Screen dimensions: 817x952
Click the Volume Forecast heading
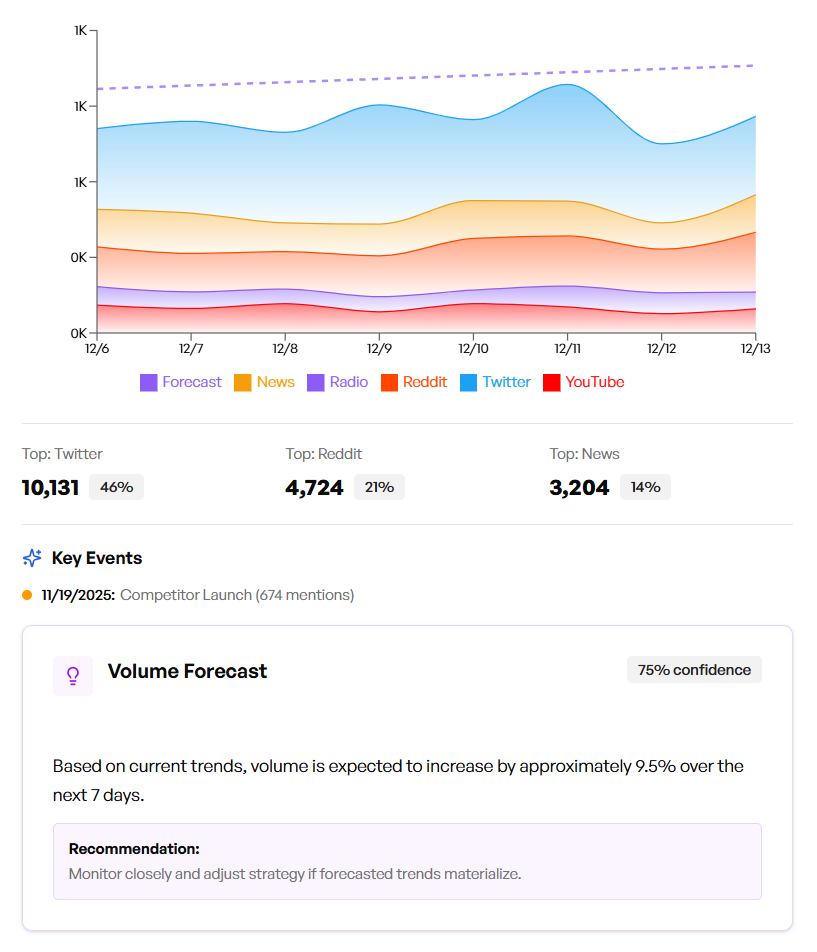pos(187,671)
